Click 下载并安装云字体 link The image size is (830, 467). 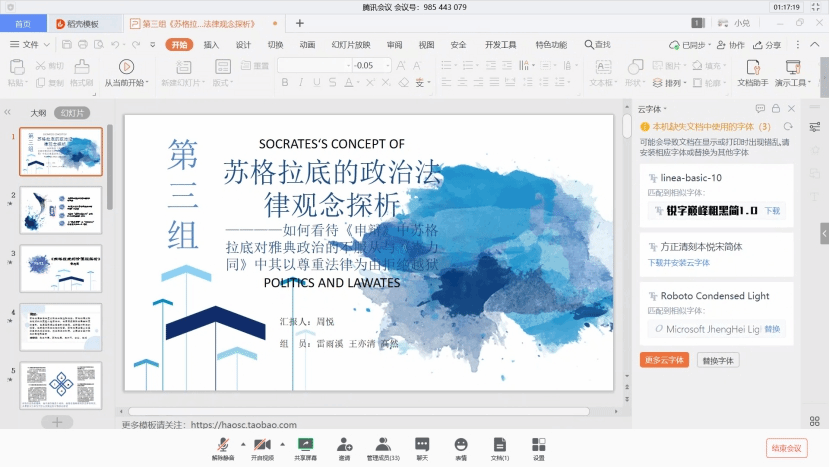click(678, 263)
